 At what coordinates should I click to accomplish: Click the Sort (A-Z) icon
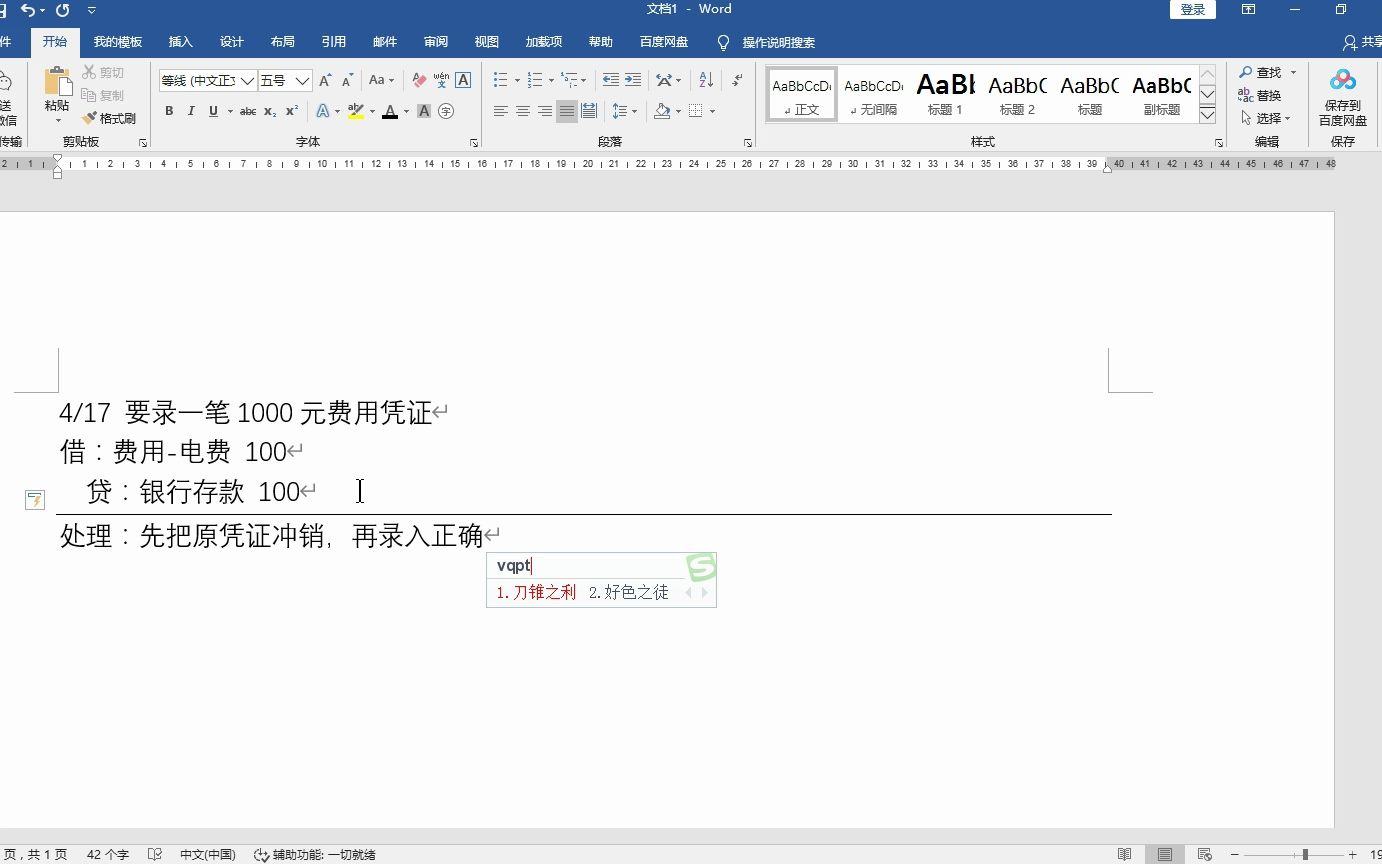click(x=706, y=80)
